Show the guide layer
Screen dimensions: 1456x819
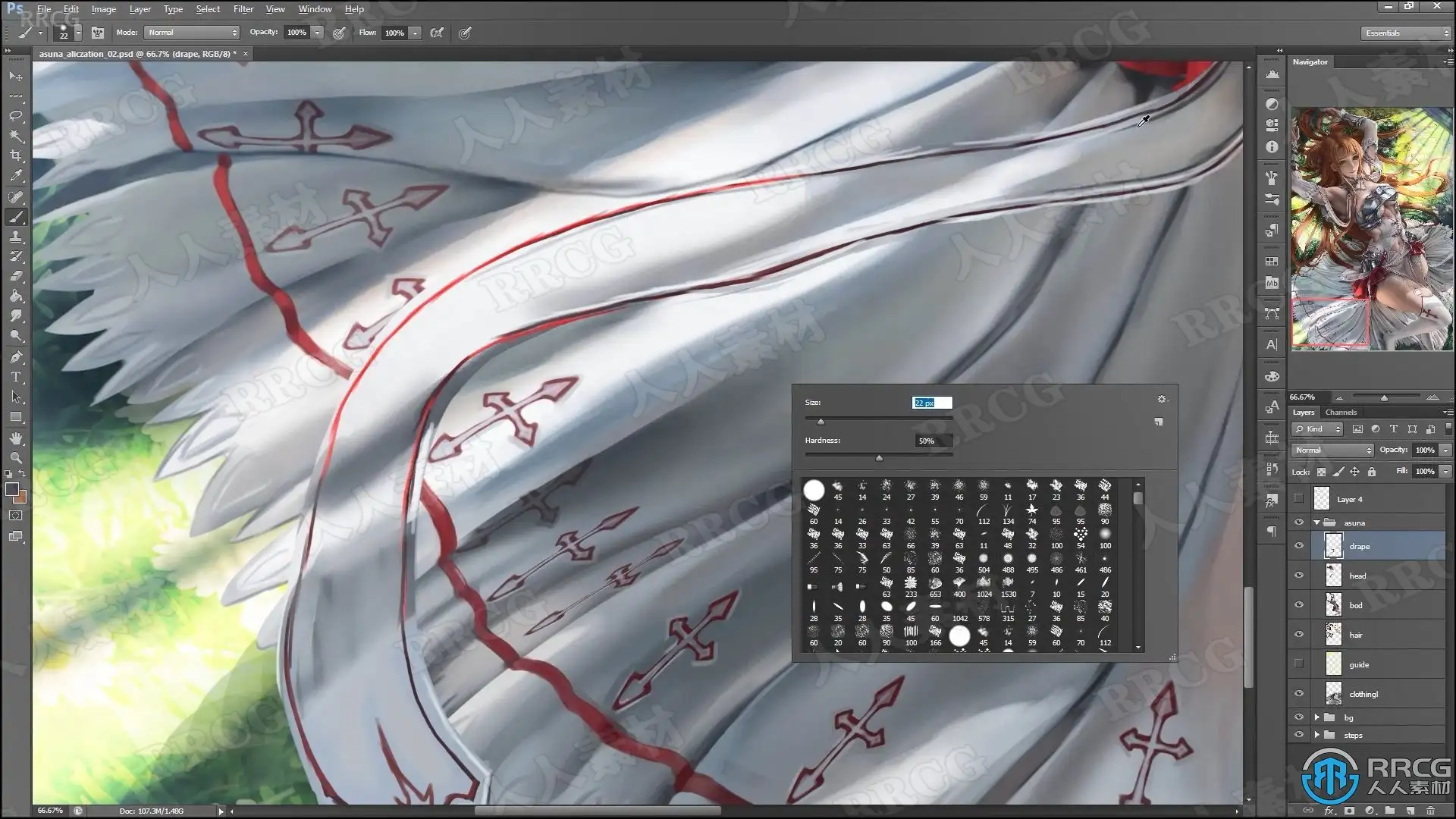tap(1298, 664)
